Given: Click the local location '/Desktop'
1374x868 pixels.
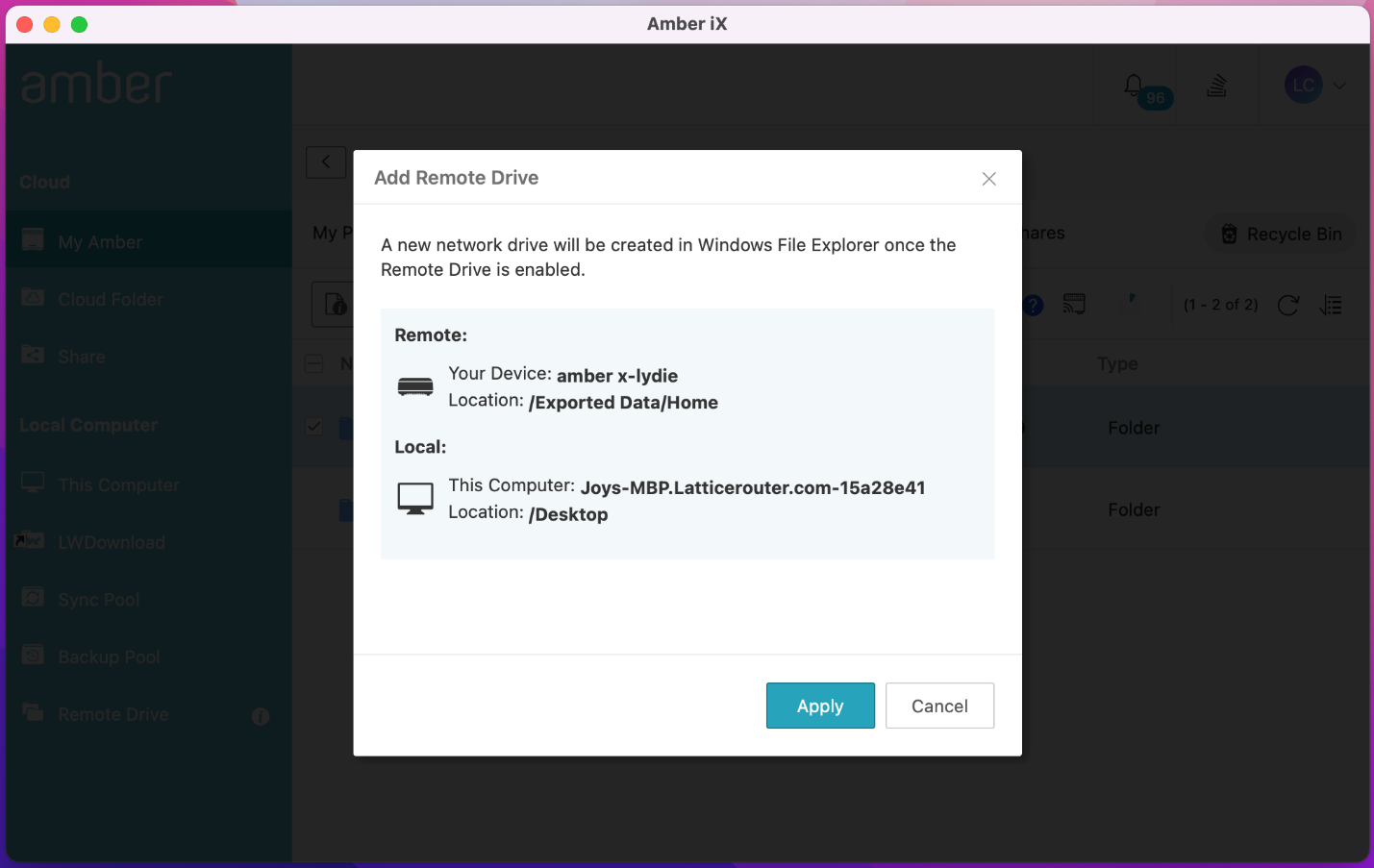Looking at the screenshot, I should click(568, 514).
